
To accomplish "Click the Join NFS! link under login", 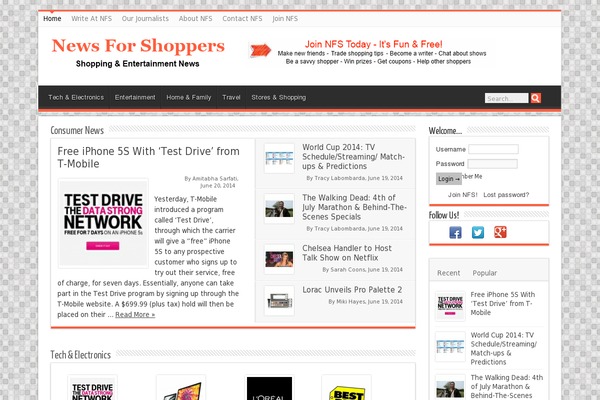I will click(463, 194).
